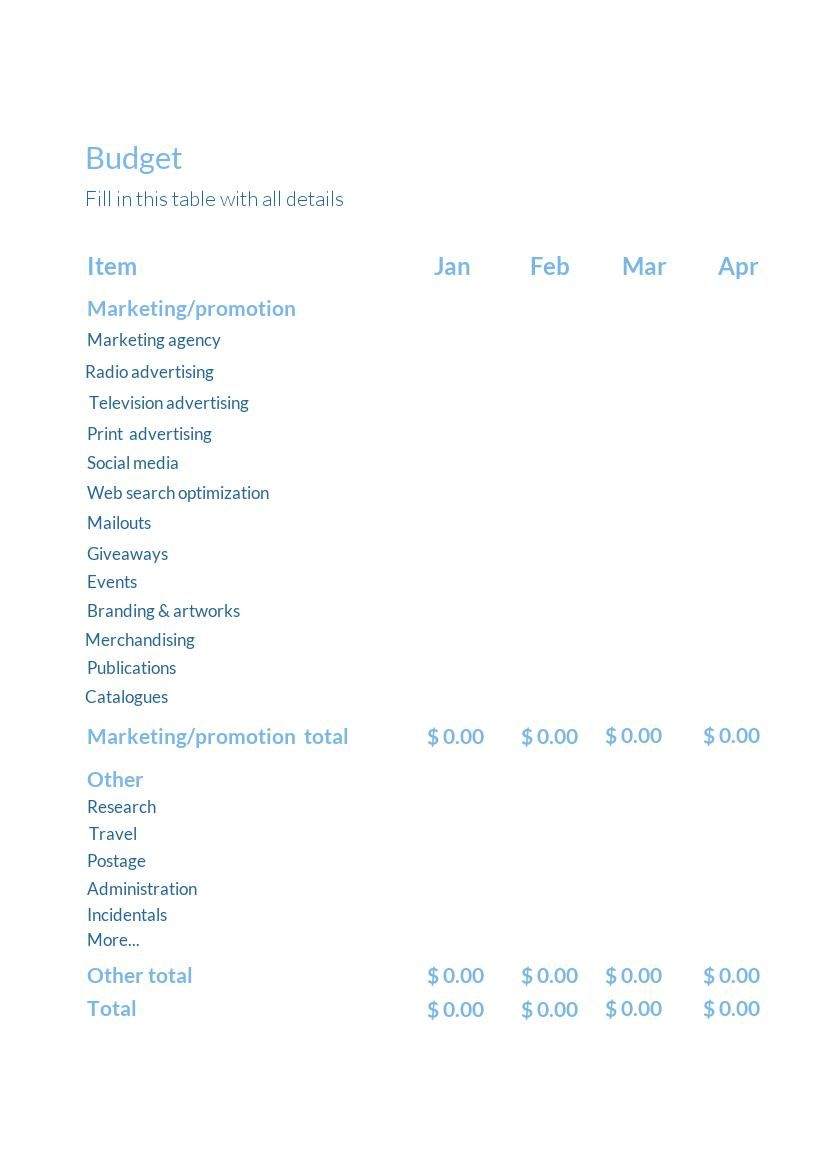
Task: Click the Marketing agency row label
Action: pos(154,340)
